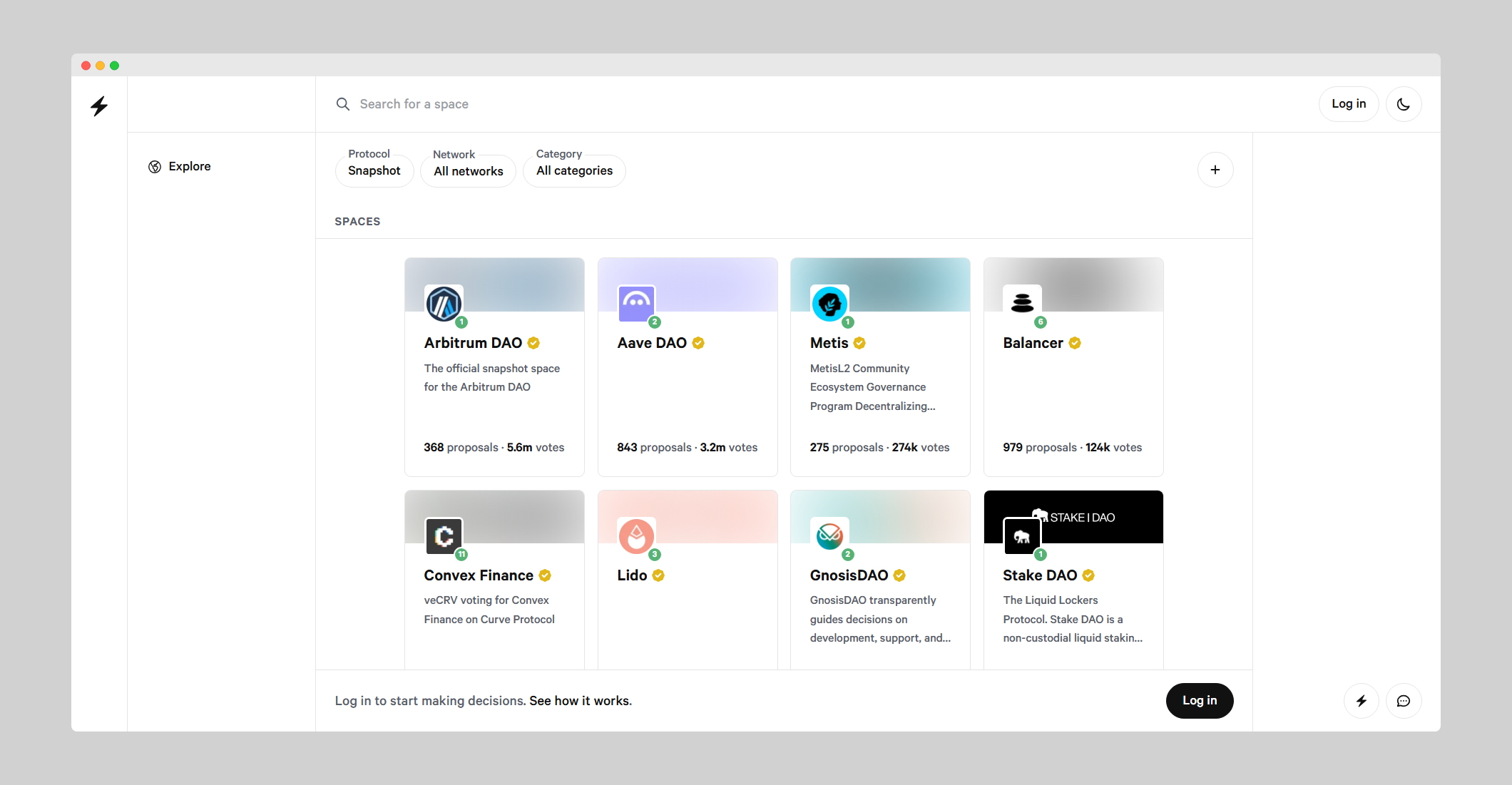Click '275 proposals · 274k votes' text

(879, 448)
